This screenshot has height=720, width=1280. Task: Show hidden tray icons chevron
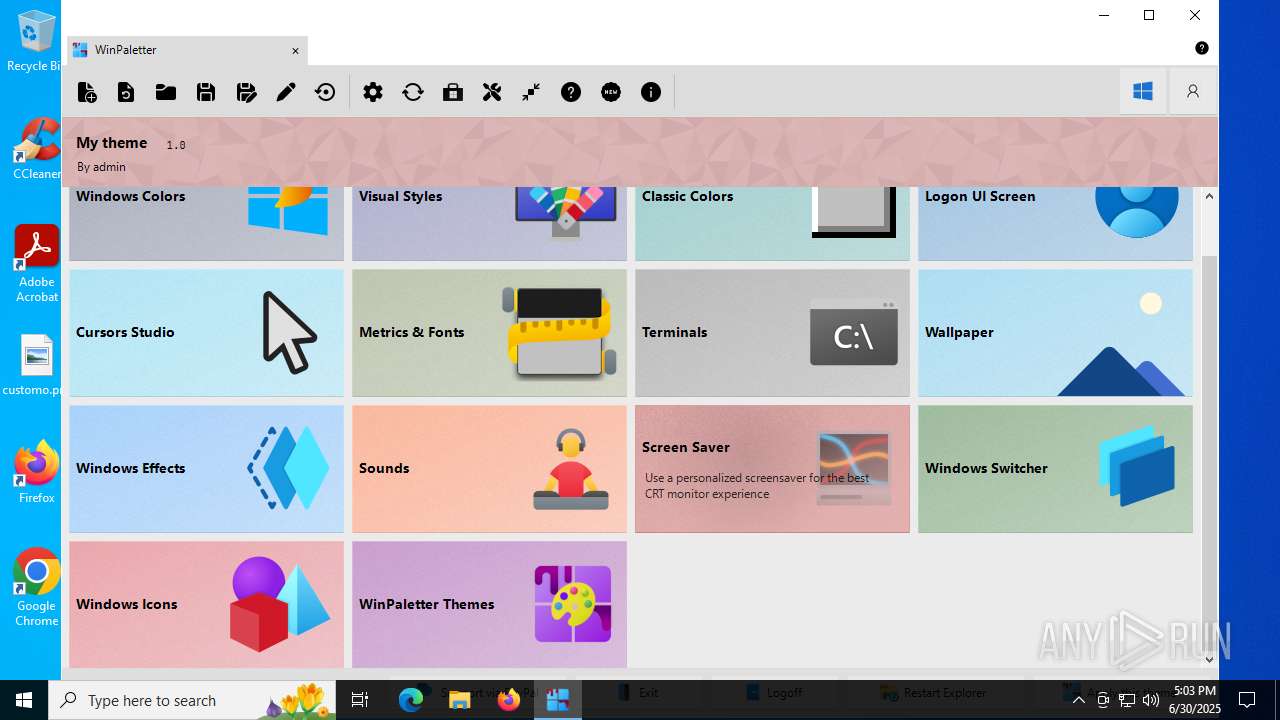[1078, 700]
